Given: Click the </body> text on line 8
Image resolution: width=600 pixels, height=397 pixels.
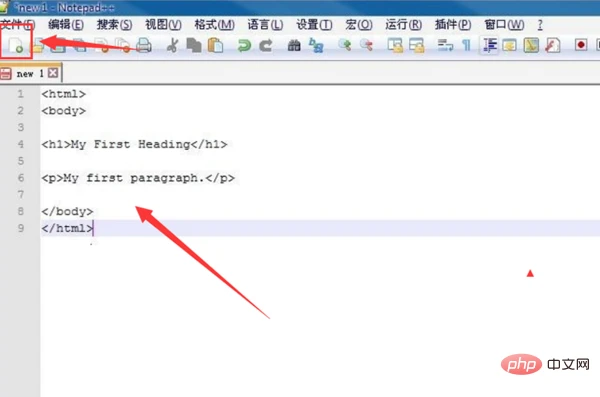Looking at the screenshot, I should click(x=67, y=211).
